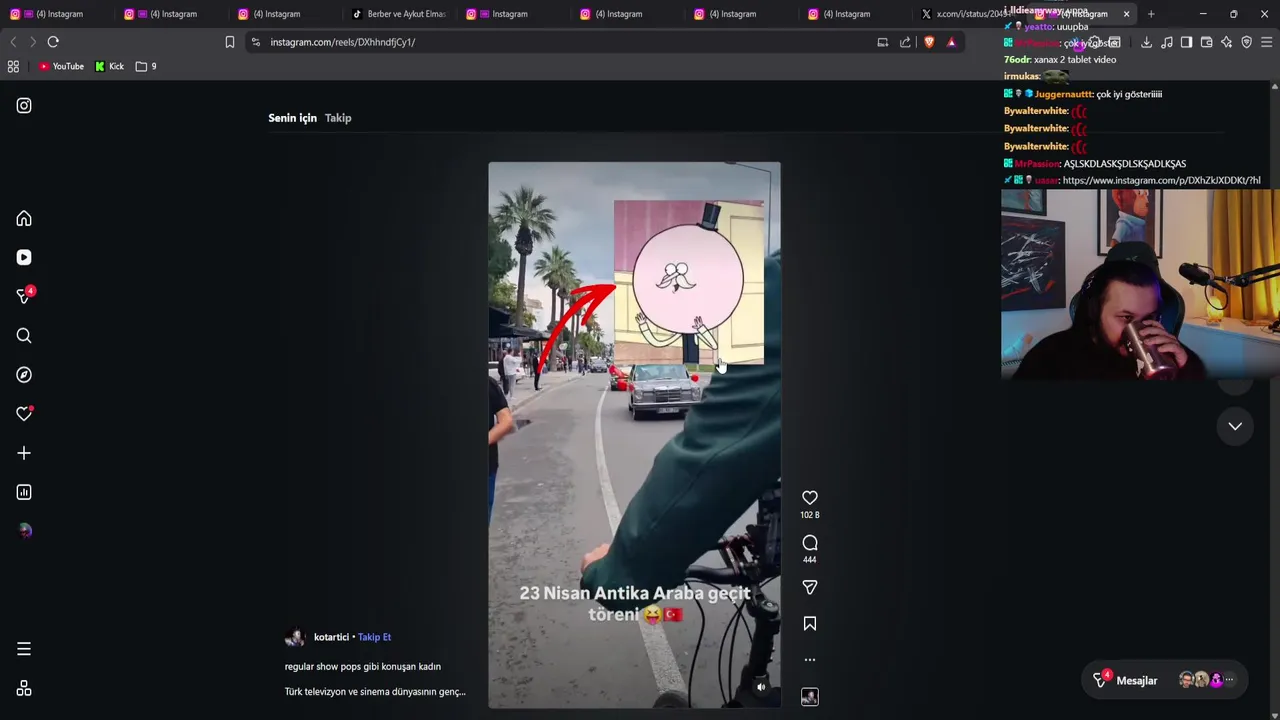Open the Leo AI sparkle icon
This screenshot has width=1280, height=720.
[x=1226, y=42]
